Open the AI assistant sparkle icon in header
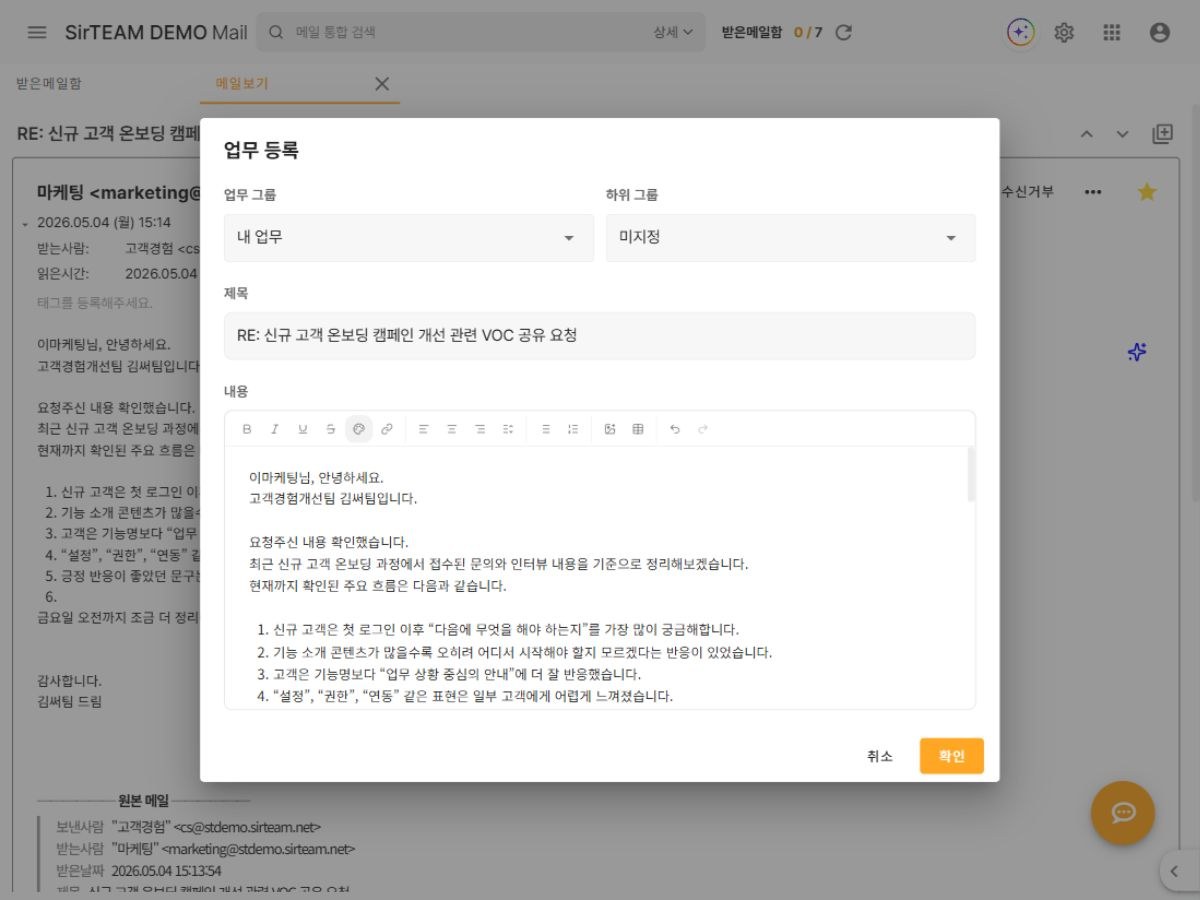 (x=1020, y=32)
